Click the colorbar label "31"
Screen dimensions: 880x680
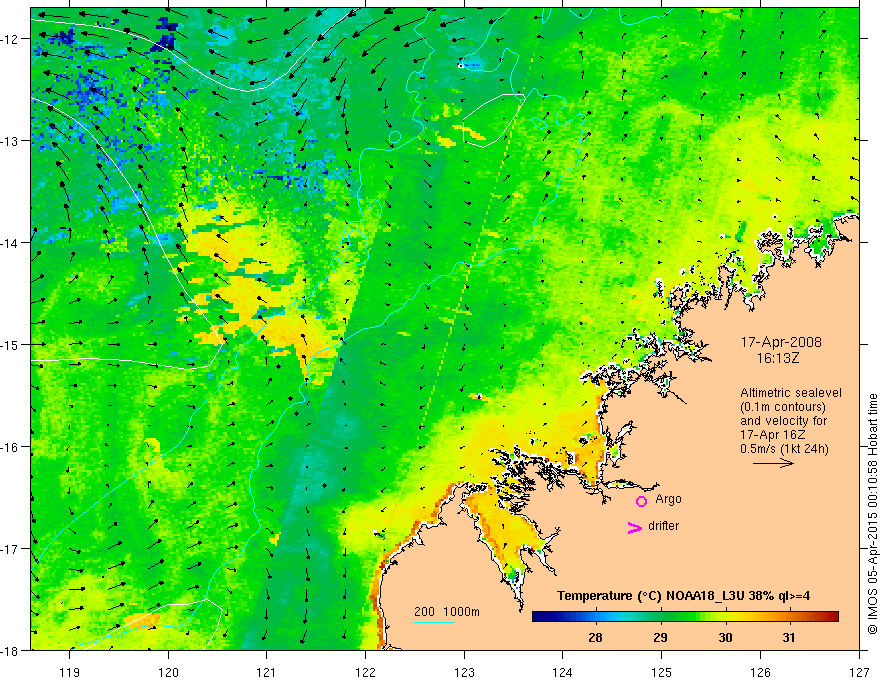tap(789, 637)
